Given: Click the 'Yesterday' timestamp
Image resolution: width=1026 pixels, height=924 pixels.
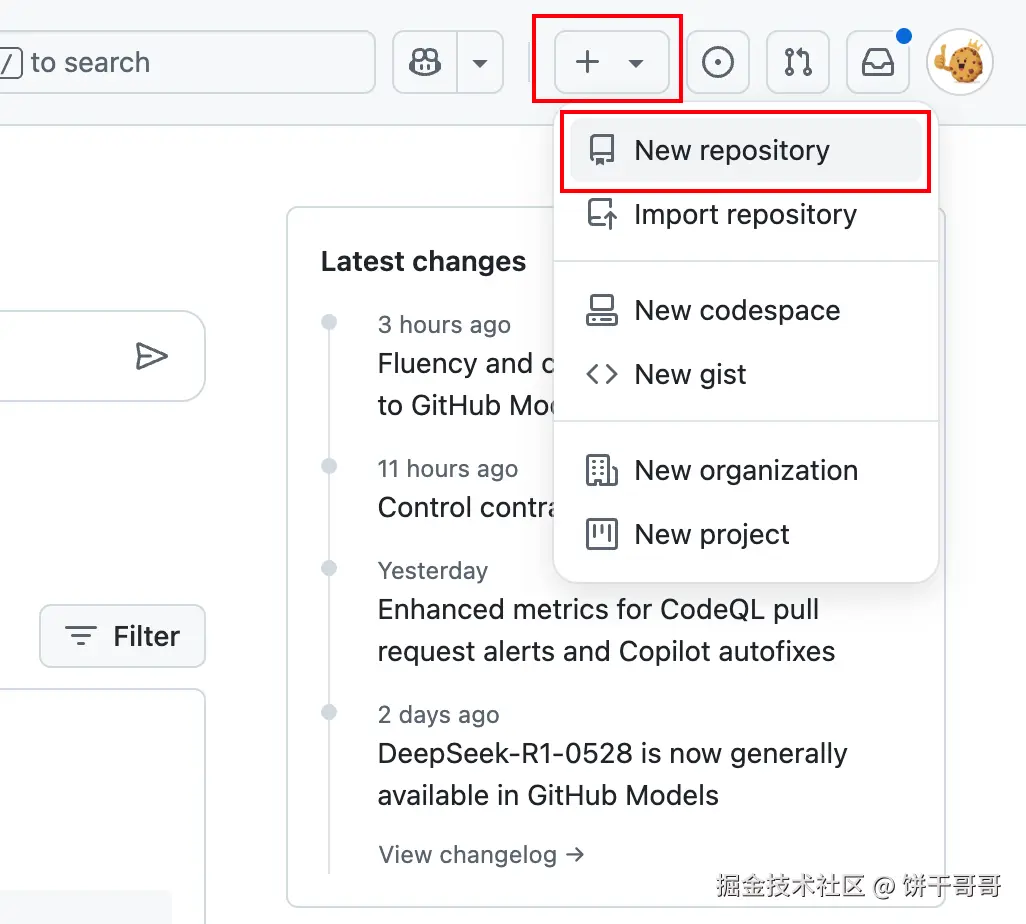Looking at the screenshot, I should coord(433,571).
